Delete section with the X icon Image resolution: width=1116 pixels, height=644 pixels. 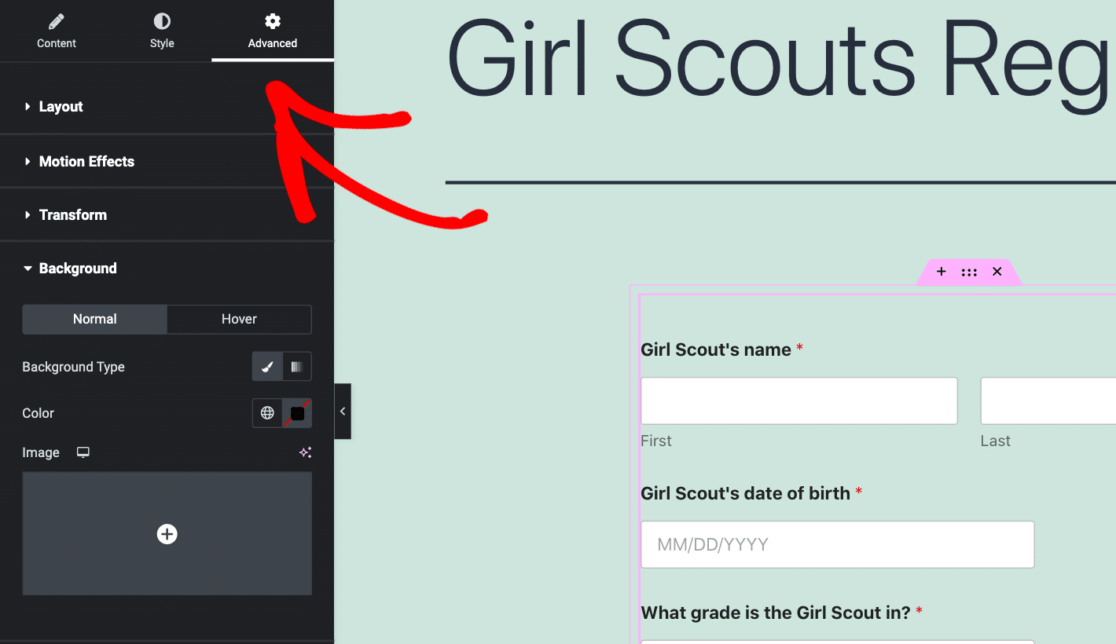click(x=997, y=271)
